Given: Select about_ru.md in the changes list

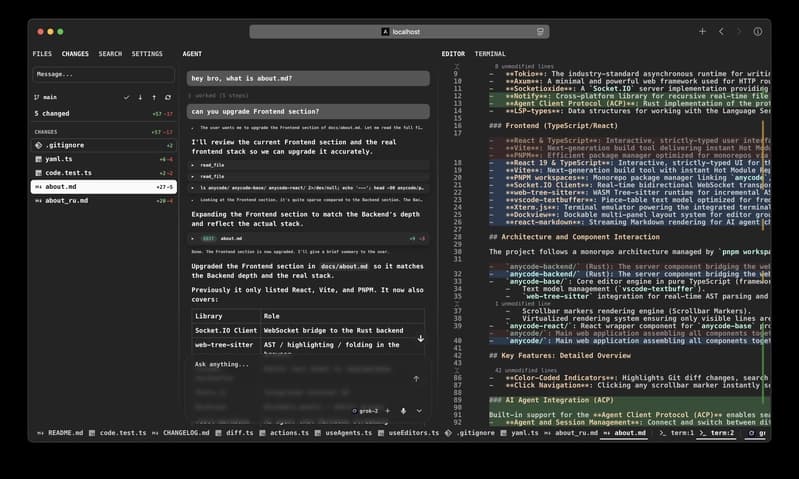Looking at the screenshot, I should coord(104,201).
